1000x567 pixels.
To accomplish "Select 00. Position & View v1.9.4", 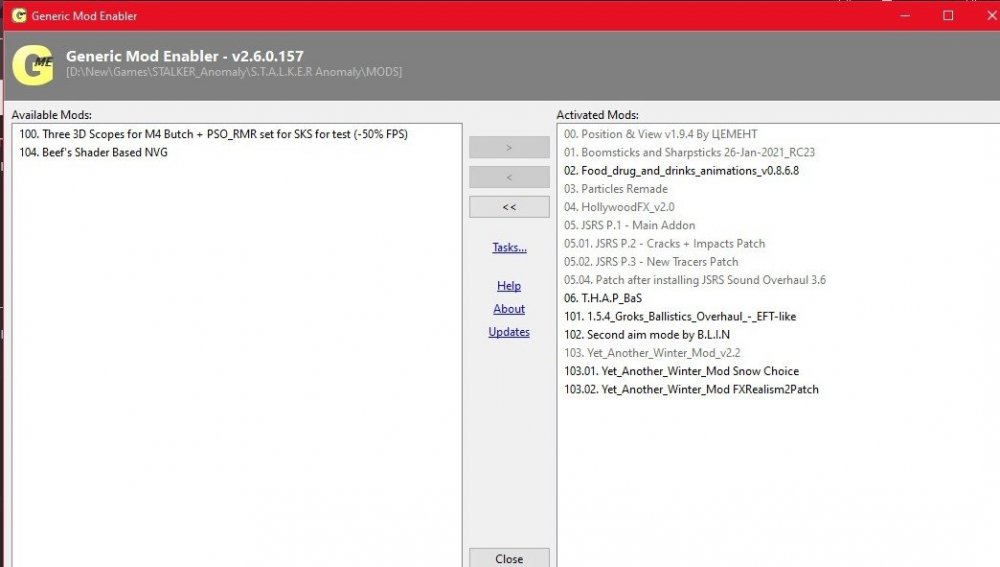I will pyautogui.click(x=661, y=134).
